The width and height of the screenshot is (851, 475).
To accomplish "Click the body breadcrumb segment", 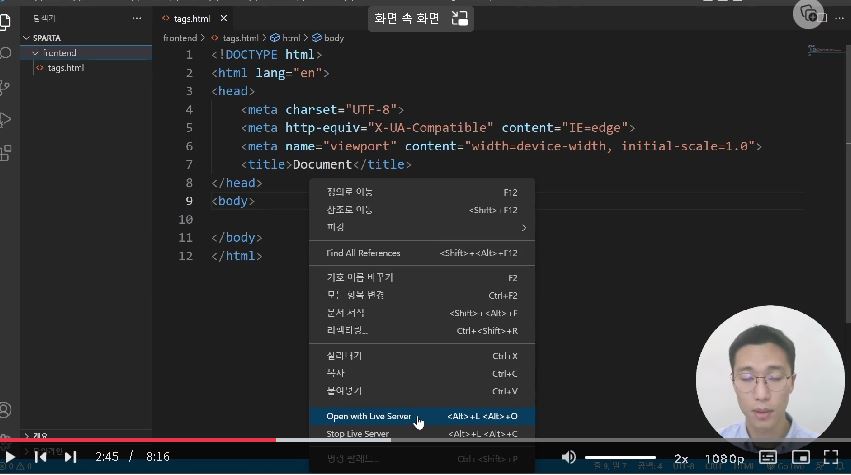I will [328, 38].
